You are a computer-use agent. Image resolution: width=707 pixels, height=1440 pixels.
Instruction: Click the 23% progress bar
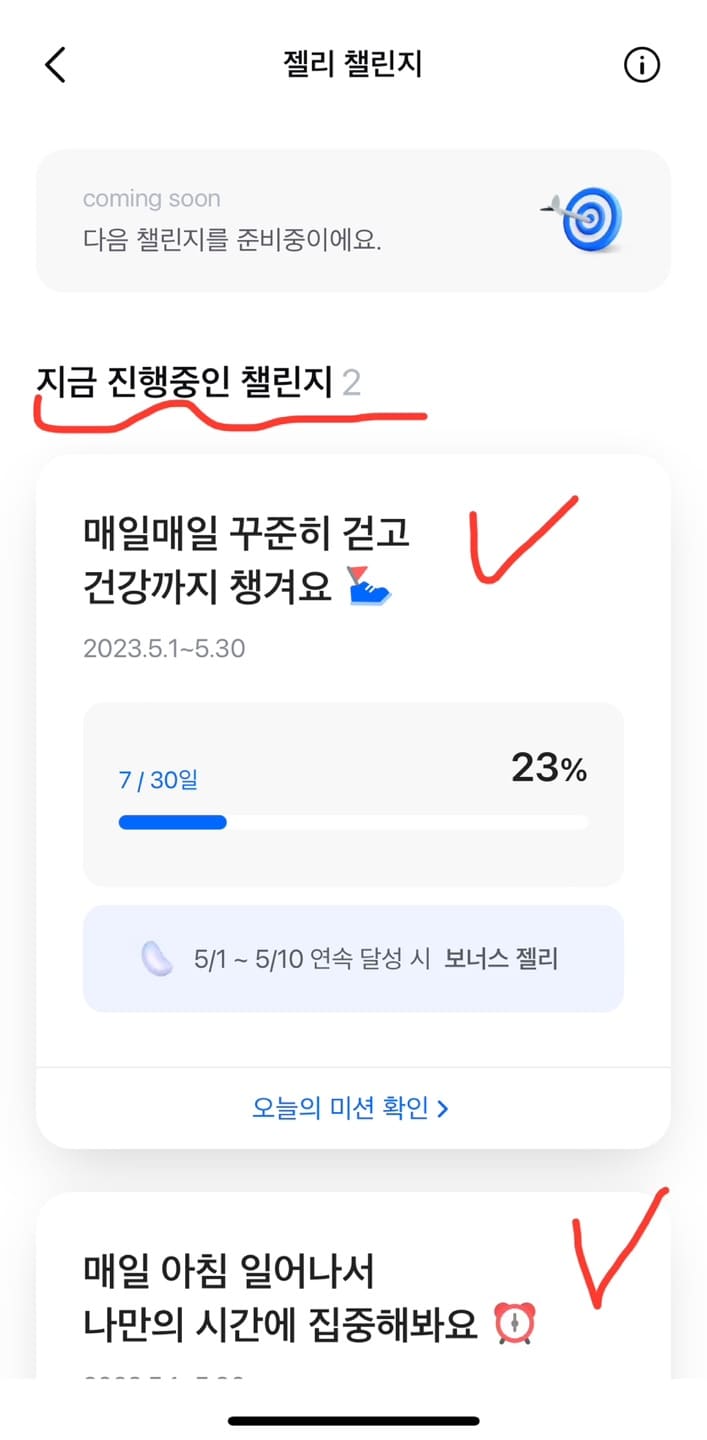(x=353, y=821)
